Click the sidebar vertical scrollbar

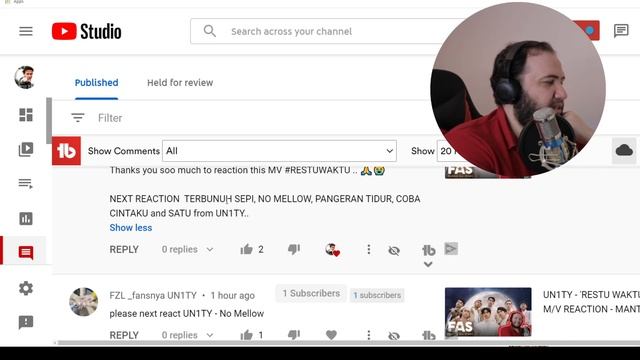49,120
